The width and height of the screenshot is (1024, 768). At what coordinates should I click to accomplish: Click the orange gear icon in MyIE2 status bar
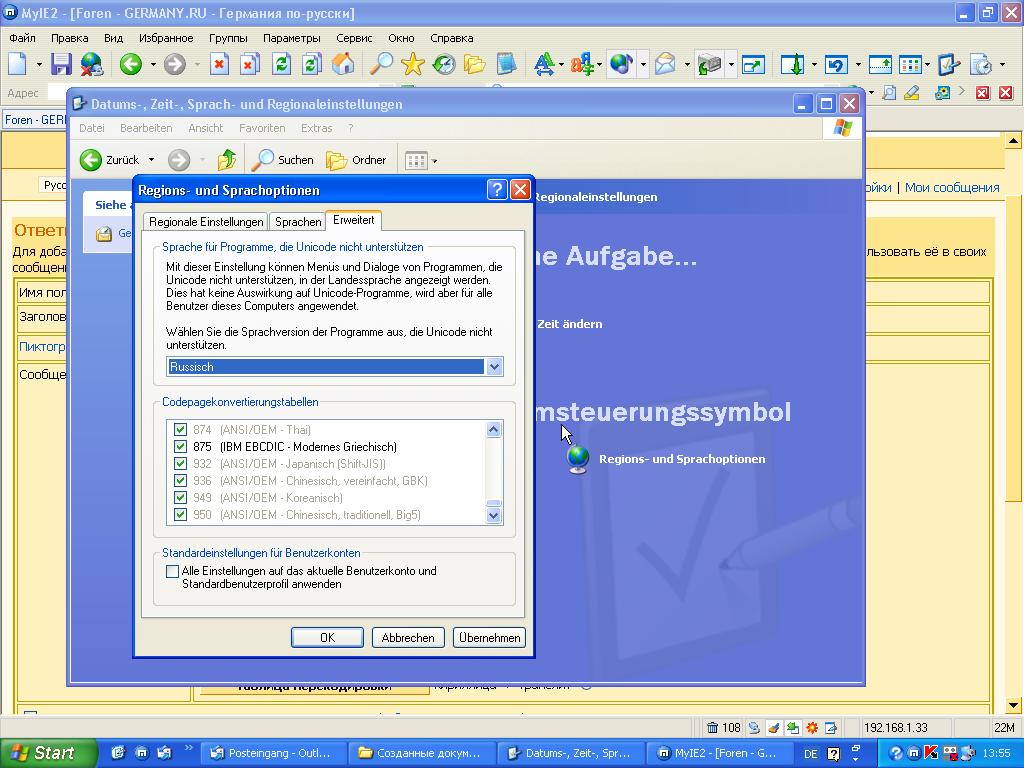(812, 728)
